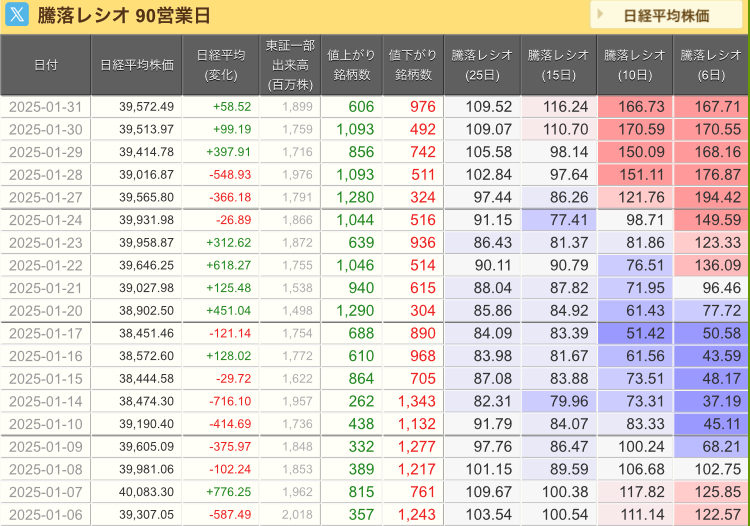Select date cell 2025-01-06
Viewport: 750px width, 526px height.
(x=45, y=515)
